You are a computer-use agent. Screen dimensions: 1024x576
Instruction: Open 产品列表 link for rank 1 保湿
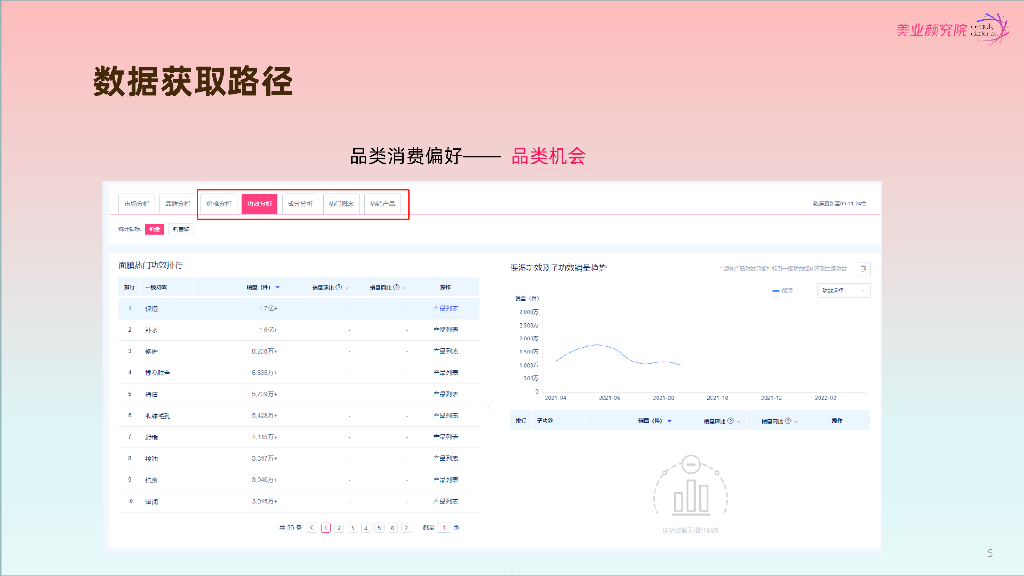[x=445, y=308]
